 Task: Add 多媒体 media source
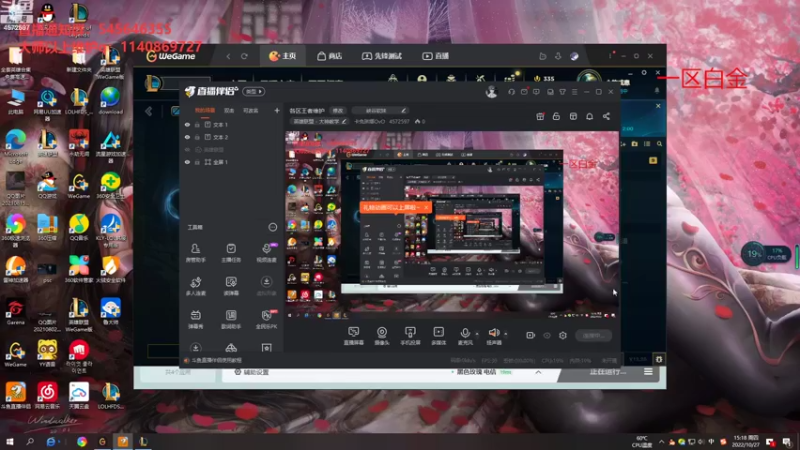[x=438, y=336]
